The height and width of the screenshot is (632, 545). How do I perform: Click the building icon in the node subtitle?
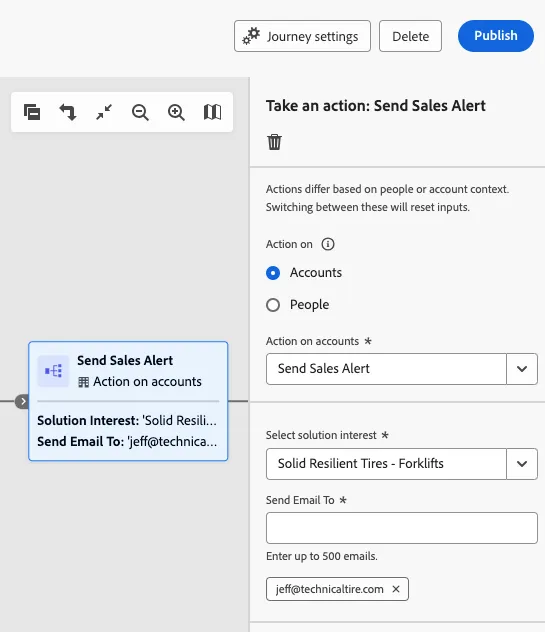point(83,382)
